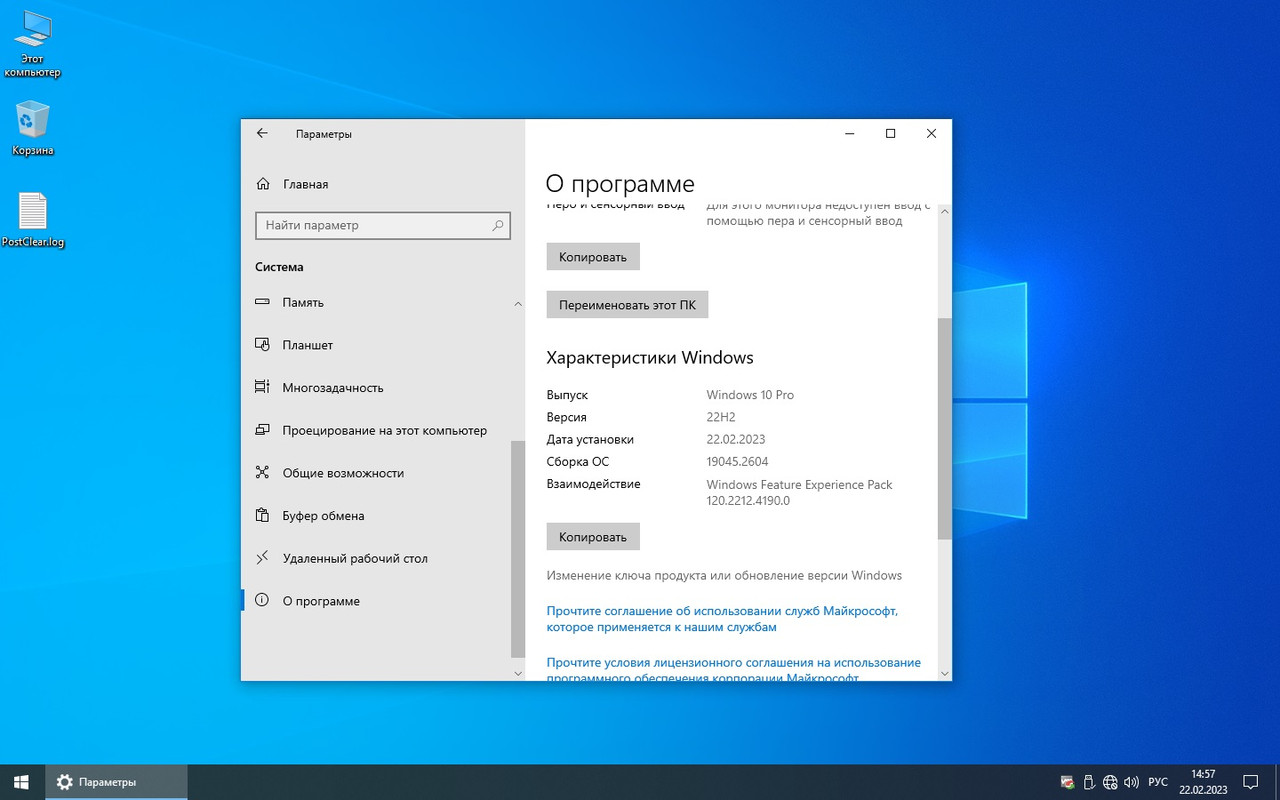
Task: Click the main pane scroll down arrow
Action: (x=945, y=674)
